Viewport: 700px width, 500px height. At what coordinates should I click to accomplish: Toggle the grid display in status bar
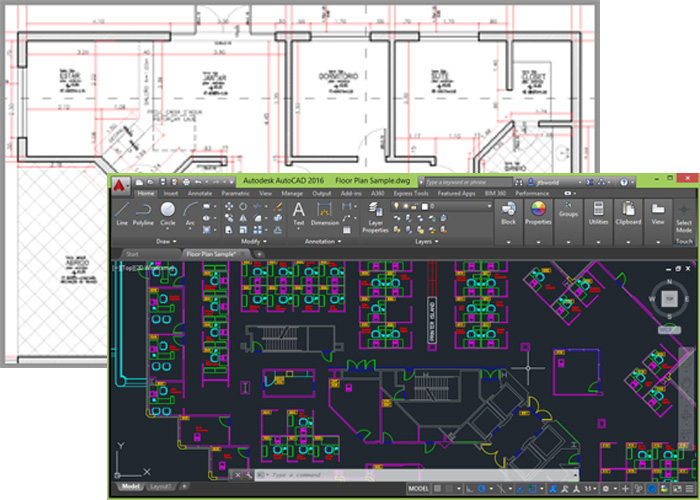(x=438, y=489)
